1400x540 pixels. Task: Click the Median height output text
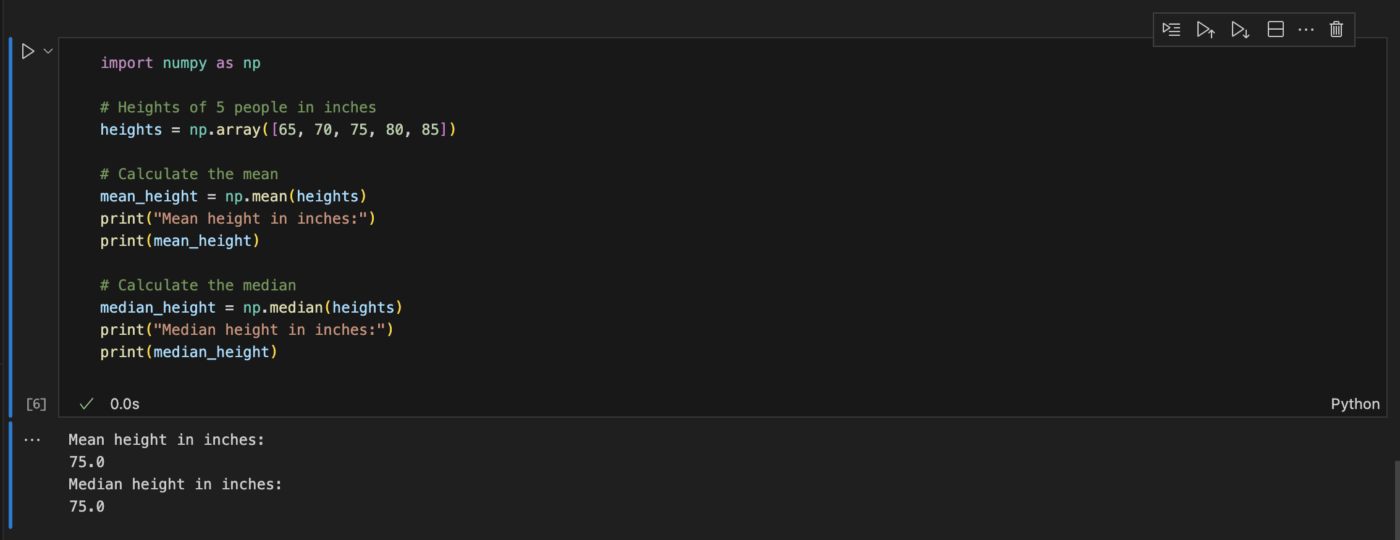[175, 484]
